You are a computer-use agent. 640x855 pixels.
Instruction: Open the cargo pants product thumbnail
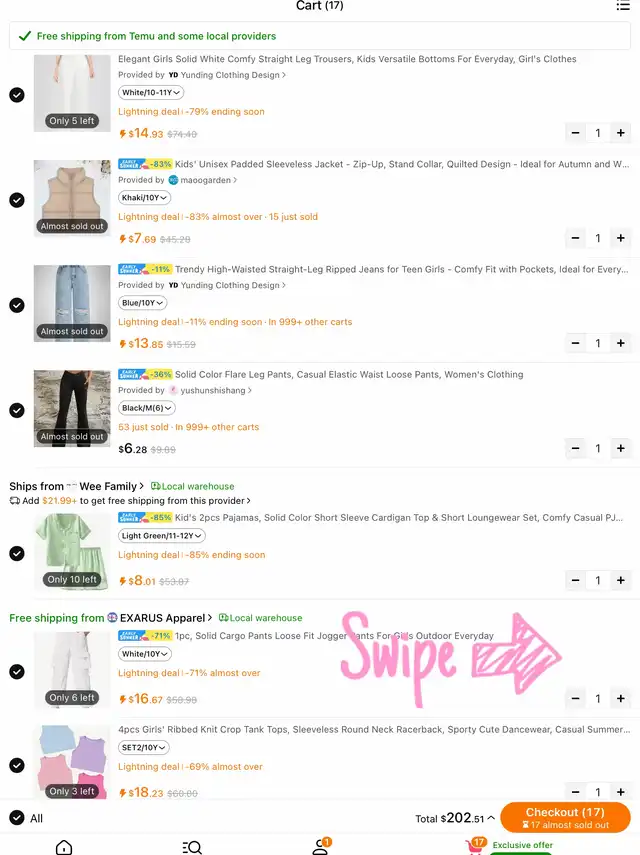(x=72, y=670)
